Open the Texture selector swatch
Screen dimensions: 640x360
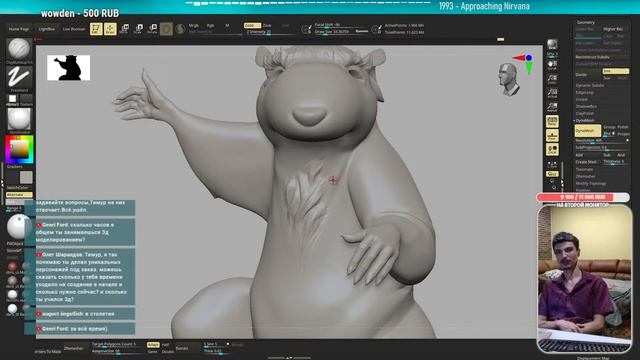coord(26,98)
